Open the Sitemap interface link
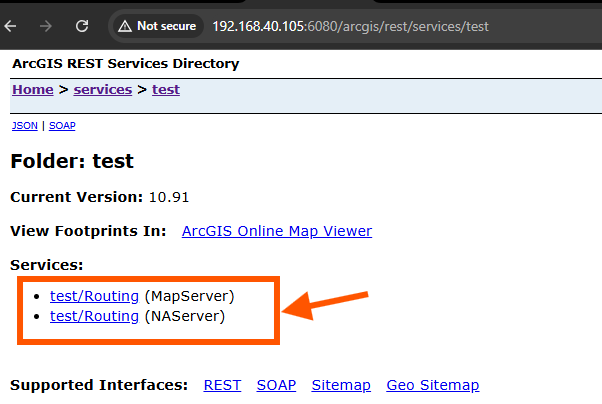 (x=341, y=385)
